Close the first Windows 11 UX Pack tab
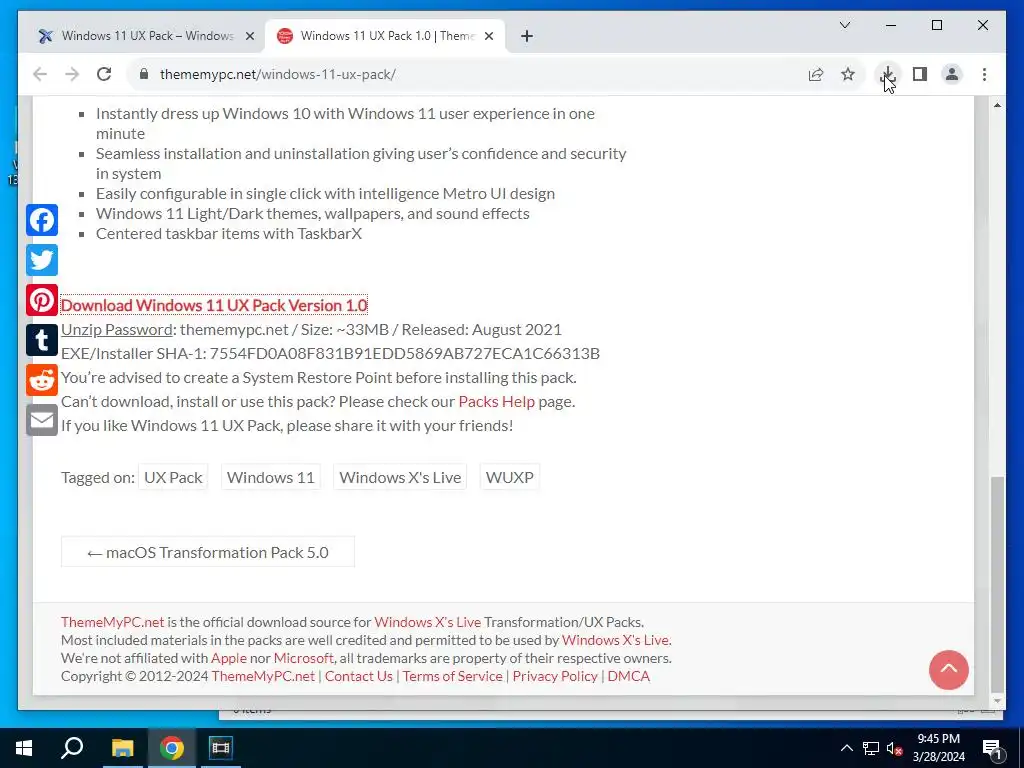Viewport: 1024px width, 768px height. [249, 36]
